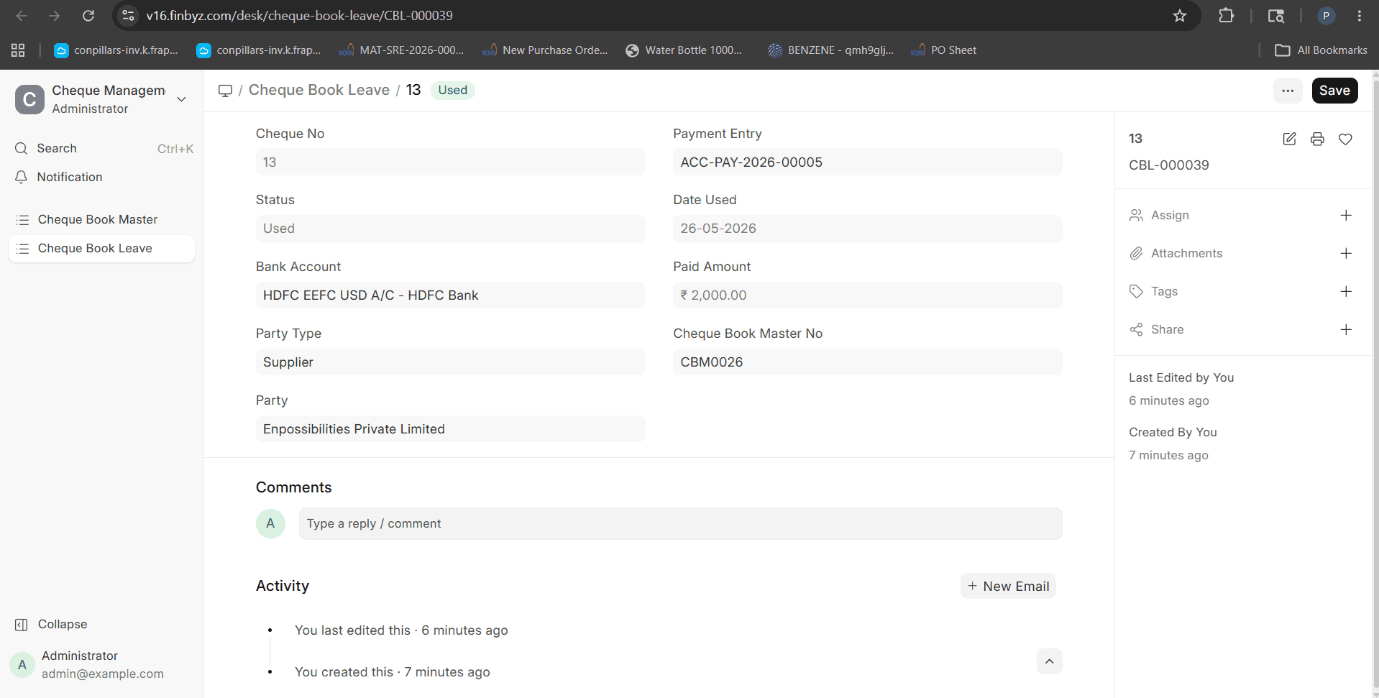Click the comment avatar A
This screenshot has height=698, width=1379.
270,524
